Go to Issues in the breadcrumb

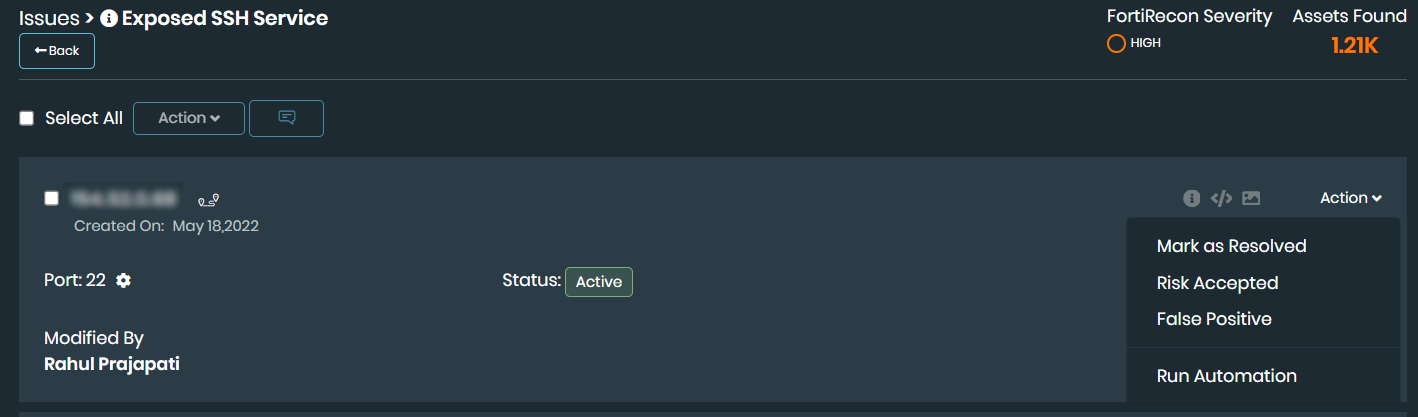49,18
